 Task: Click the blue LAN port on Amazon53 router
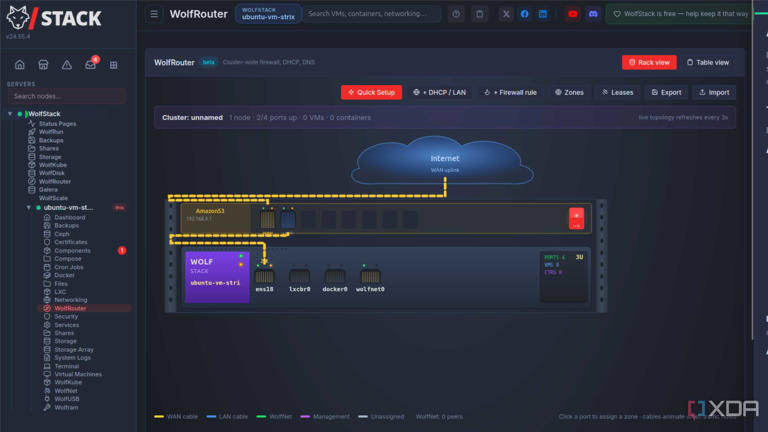coord(288,219)
